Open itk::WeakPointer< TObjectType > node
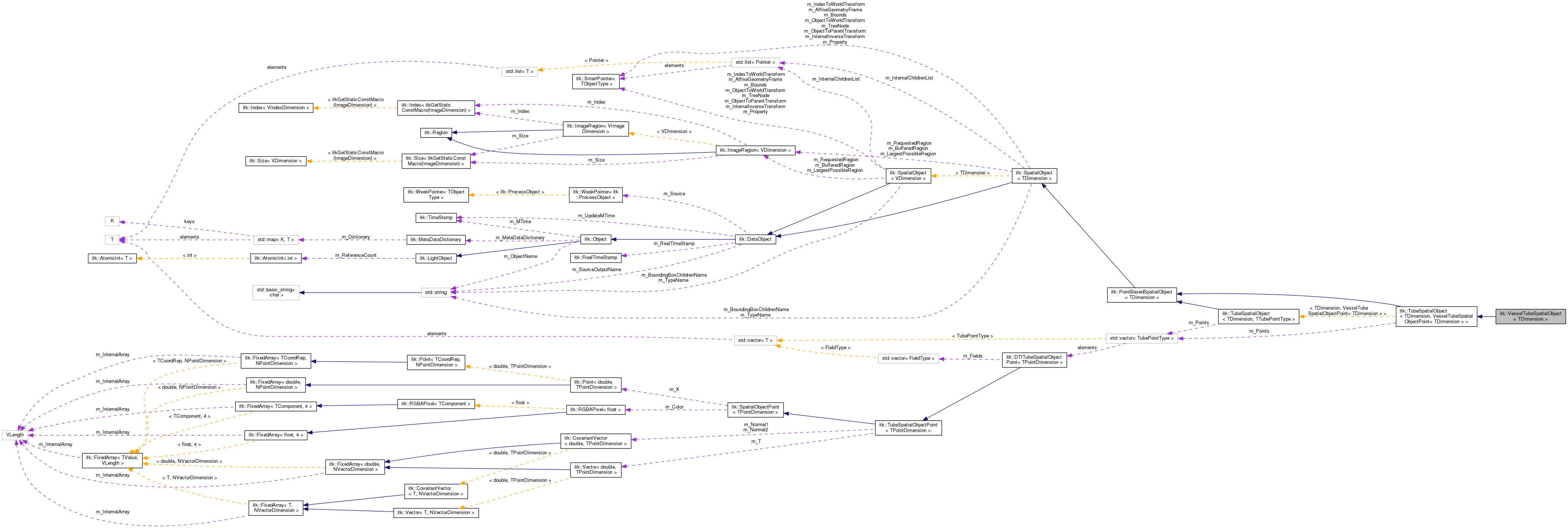This screenshot has height=528, width=1568. coord(436,195)
